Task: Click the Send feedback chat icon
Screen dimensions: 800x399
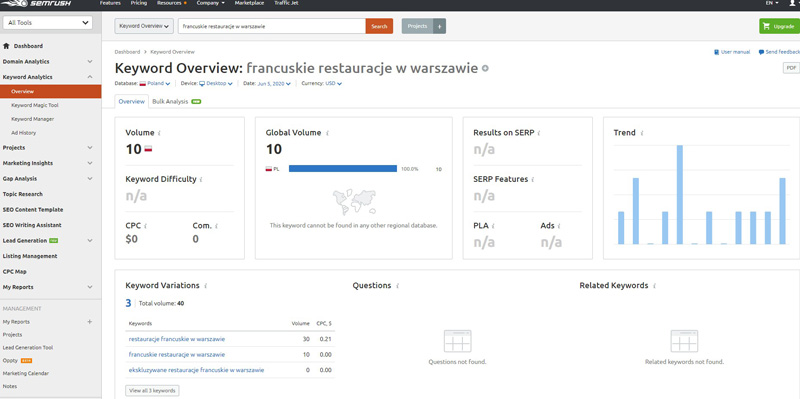Action: pyautogui.click(x=761, y=52)
